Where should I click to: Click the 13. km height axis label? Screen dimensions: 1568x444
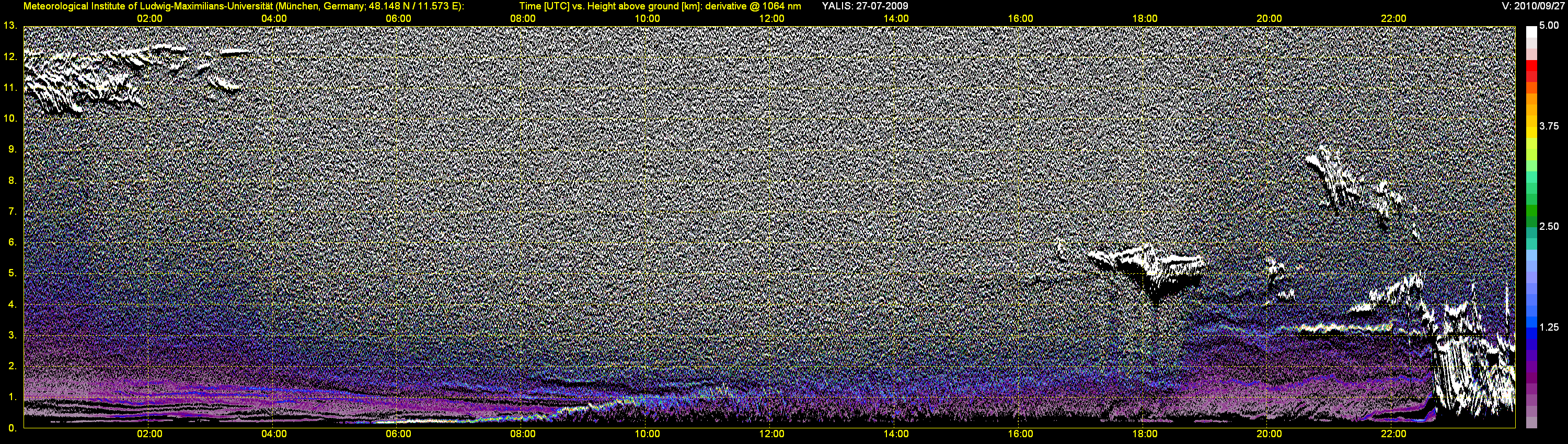pyautogui.click(x=10, y=26)
